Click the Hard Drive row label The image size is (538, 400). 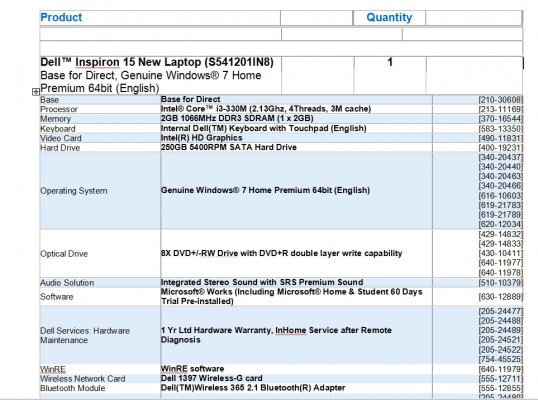60,148
